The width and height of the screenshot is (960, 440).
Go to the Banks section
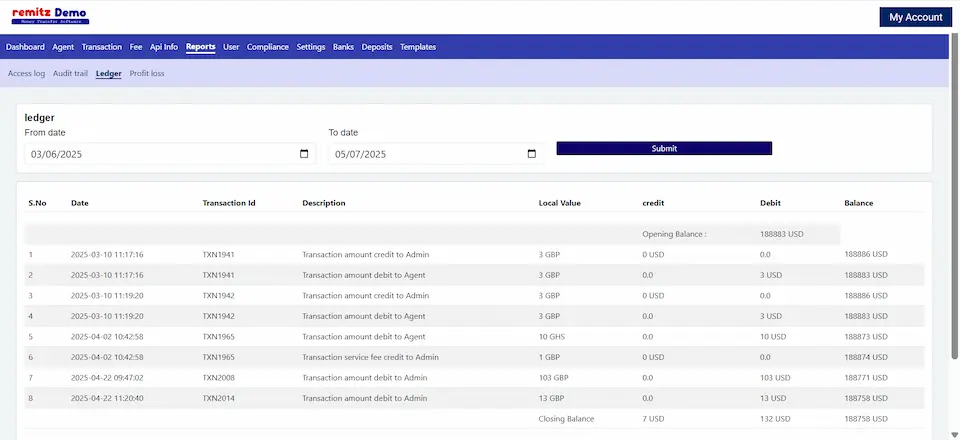click(x=343, y=47)
